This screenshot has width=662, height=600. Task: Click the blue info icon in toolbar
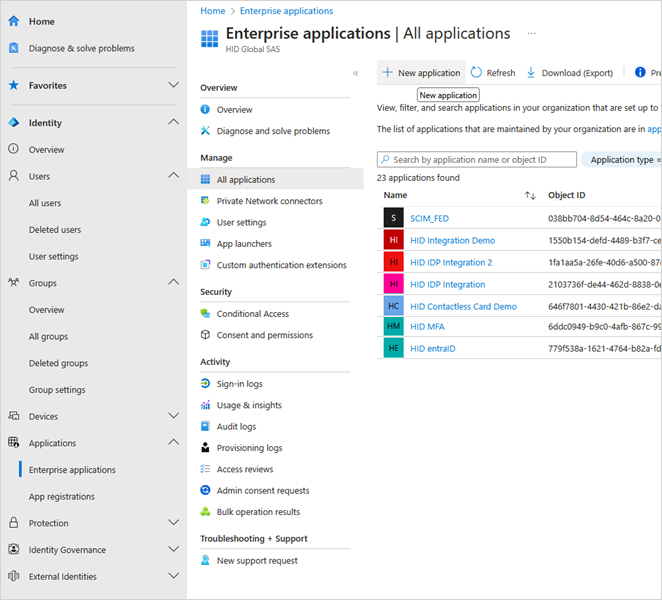(640, 72)
